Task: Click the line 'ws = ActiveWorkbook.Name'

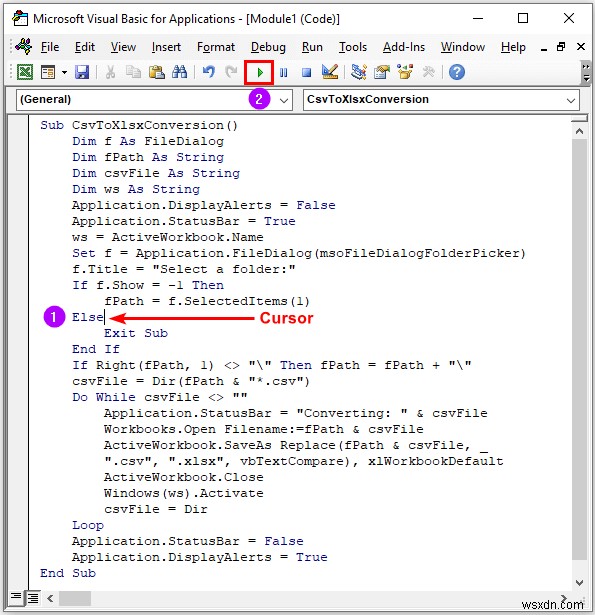Action: (x=167, y=237)
